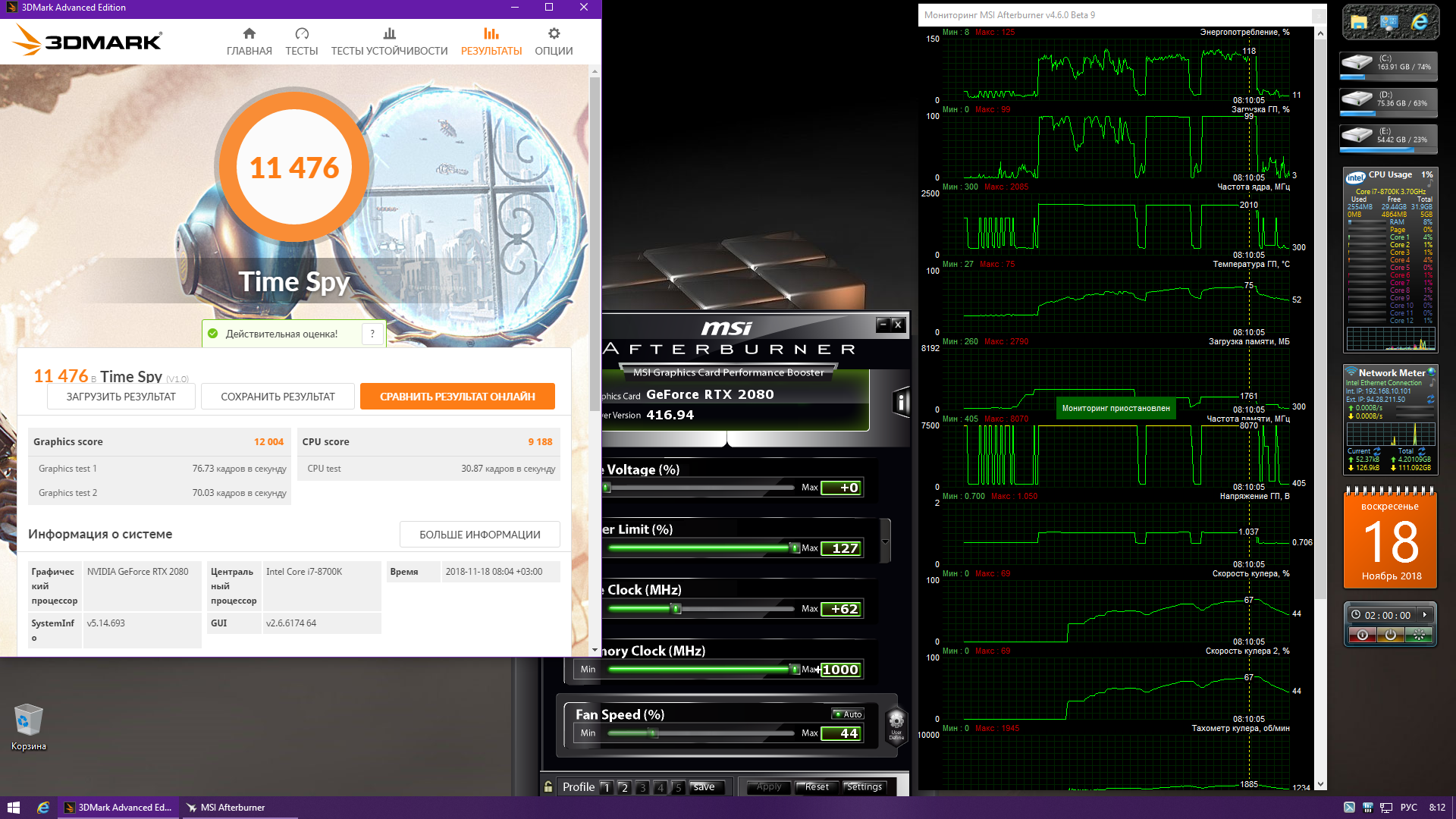Open the ОПЦИИ tab in 3DMark

pyautogui.click(x=554, y=42)
